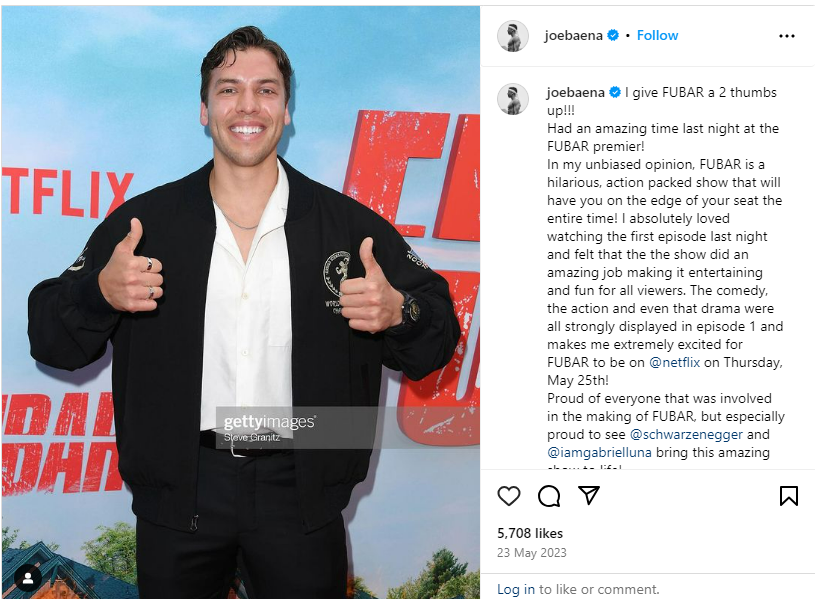The width and height of the screenshot is (815, 599).
Task: Click the verified badge next to the header username
Action: [x=613, y=35]
